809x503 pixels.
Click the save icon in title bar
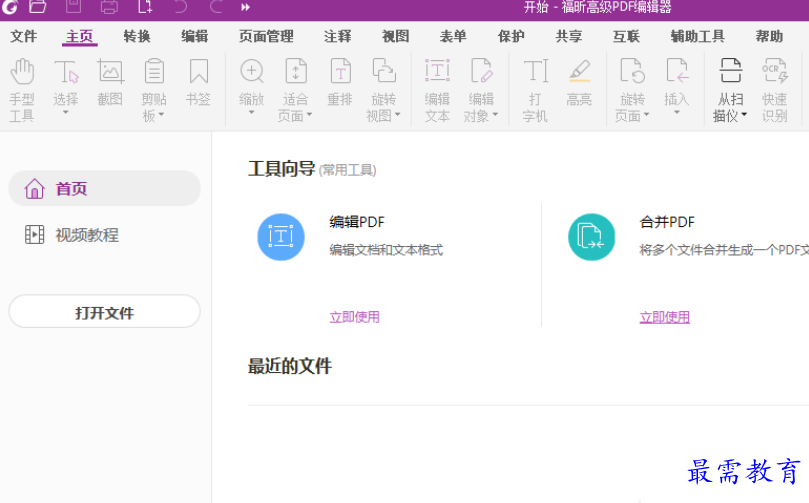coord(73,7)
